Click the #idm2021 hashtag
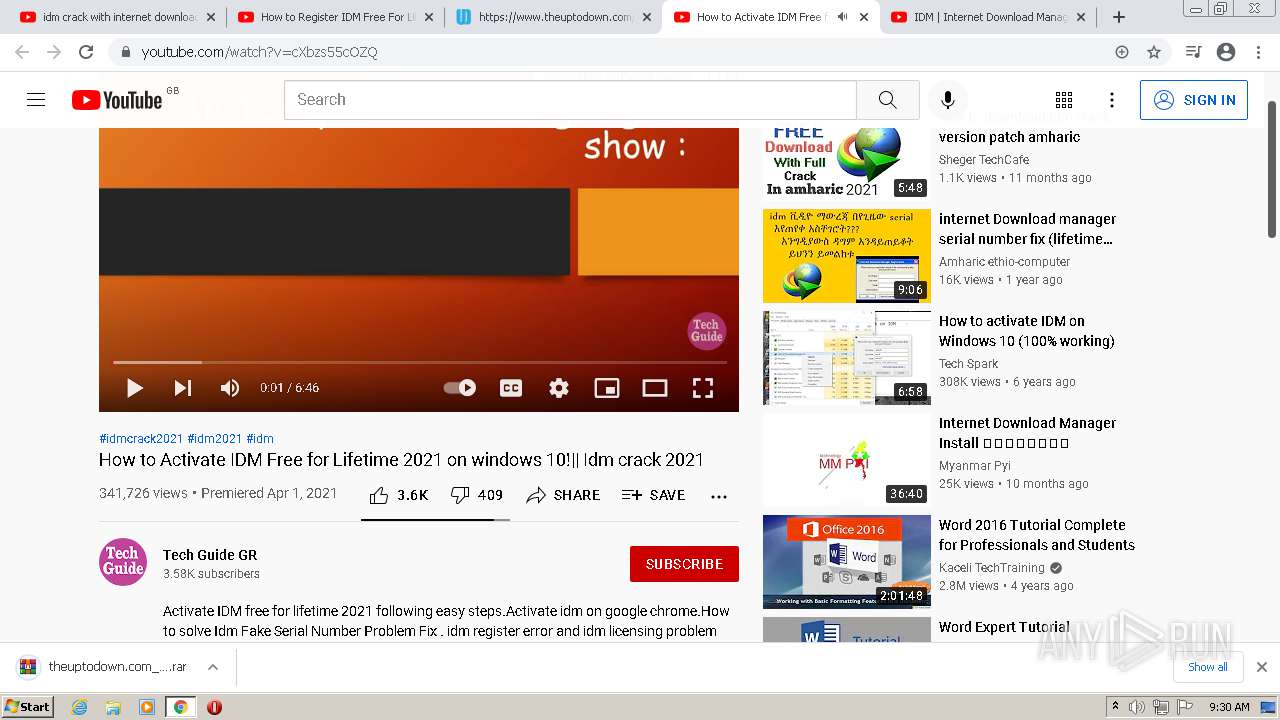This screenshot has height=720, width=1280. click(x=215, y=438)
